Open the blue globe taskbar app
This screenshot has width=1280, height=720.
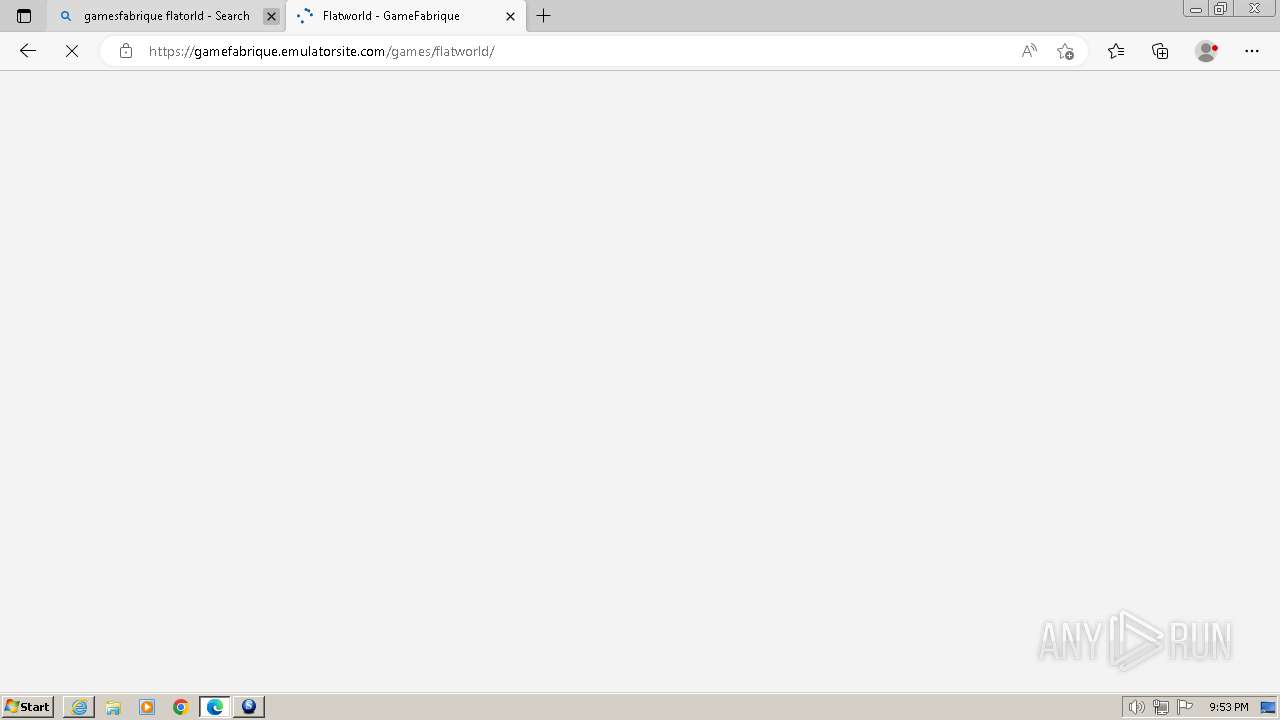click(x=249, y=707)
